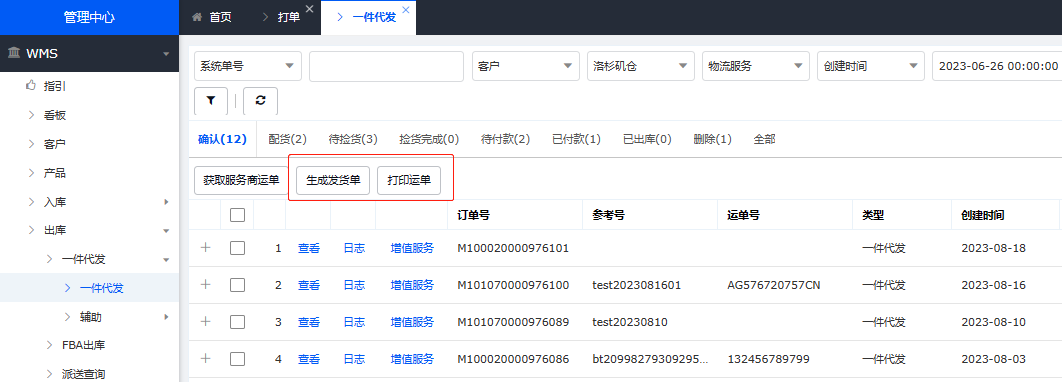
Task: Click the thumbs-up icon beside 指引
Action: pos(30,86)
